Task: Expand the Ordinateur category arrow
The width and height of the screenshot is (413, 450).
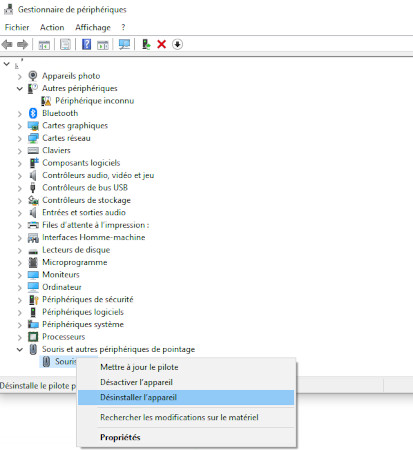Action: (x=19, y=288)
